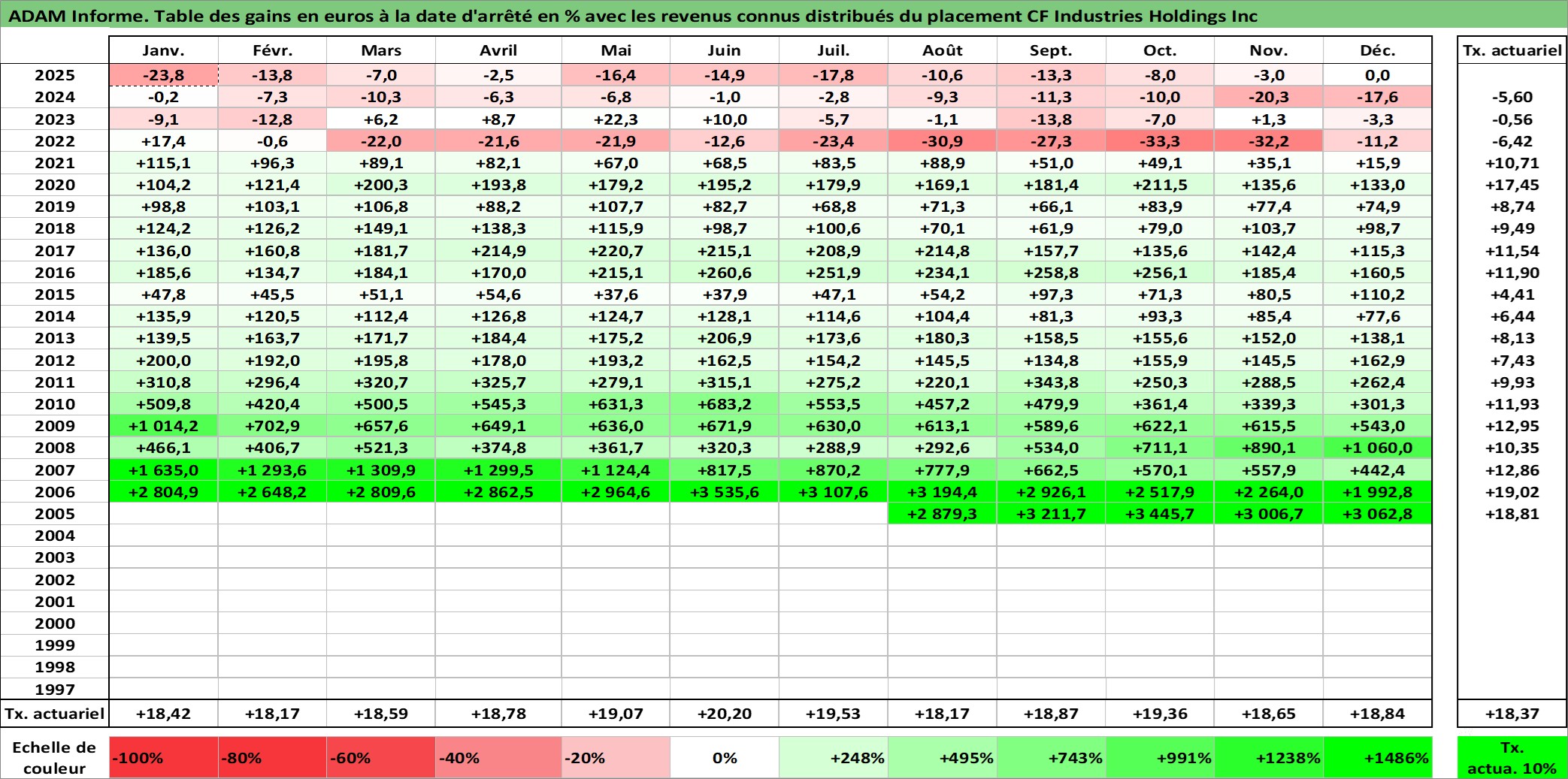1568x779 pixels.
Task: Select the Août column header
Action: tap(943, 50)
